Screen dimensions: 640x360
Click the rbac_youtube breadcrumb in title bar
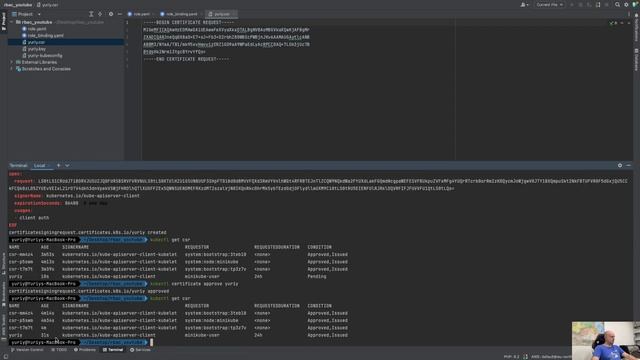click(x=18, y=5)
